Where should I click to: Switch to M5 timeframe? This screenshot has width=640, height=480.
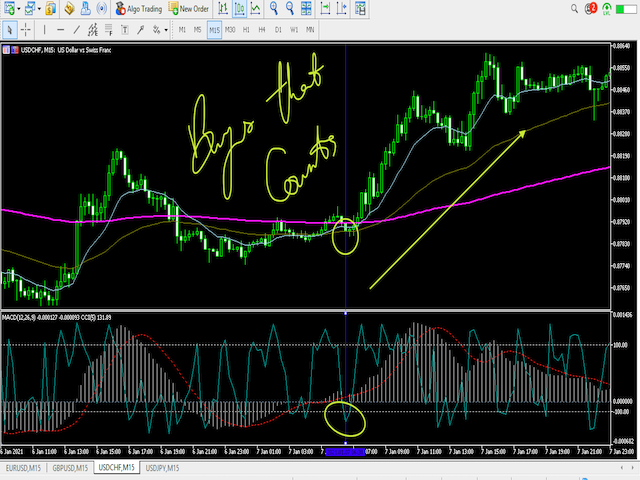pos(198,30)
